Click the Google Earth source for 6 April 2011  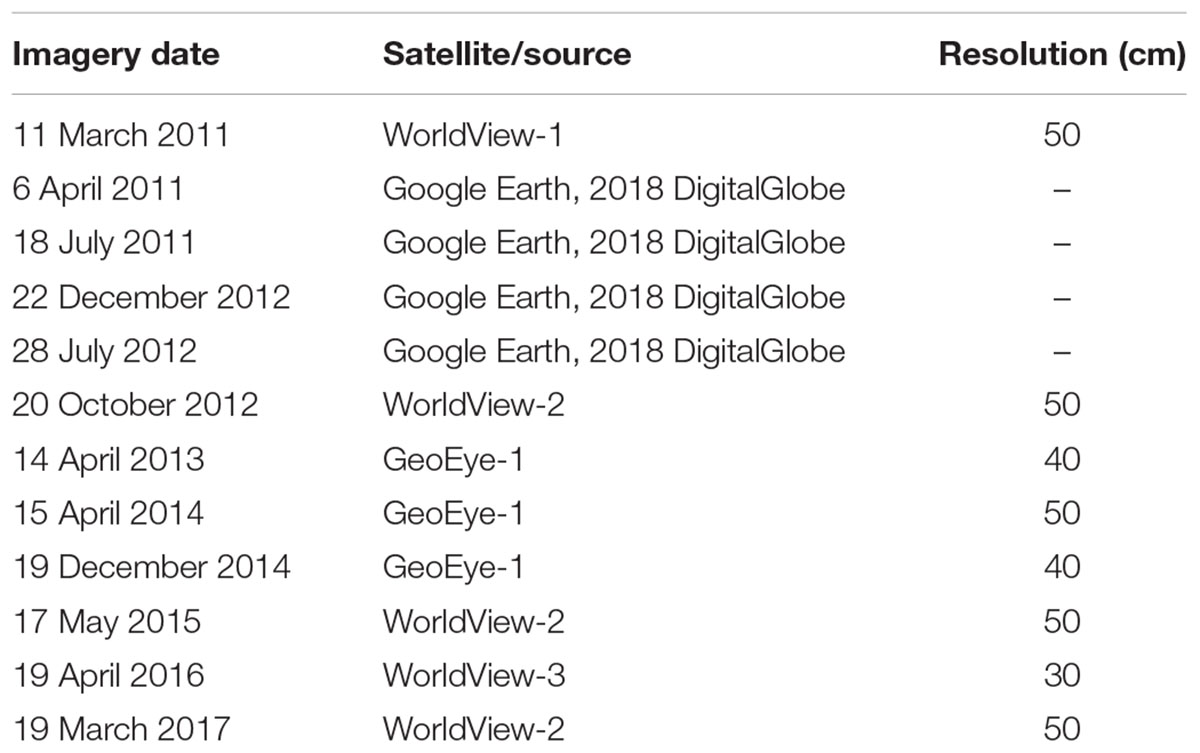point(614,189)
